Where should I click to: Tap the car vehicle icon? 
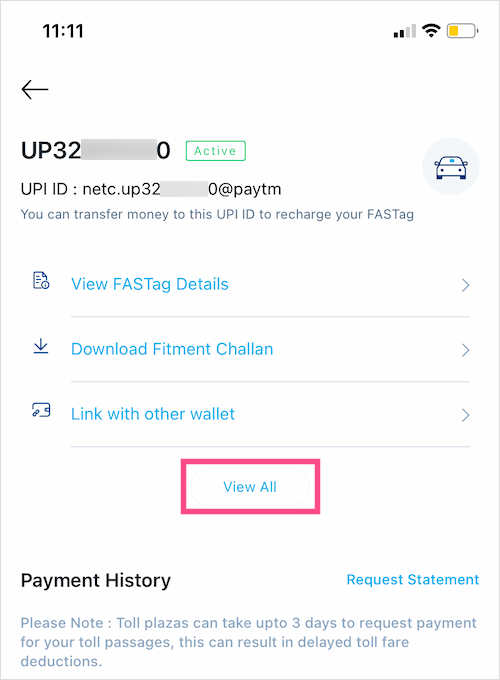(x=451, y=167)
